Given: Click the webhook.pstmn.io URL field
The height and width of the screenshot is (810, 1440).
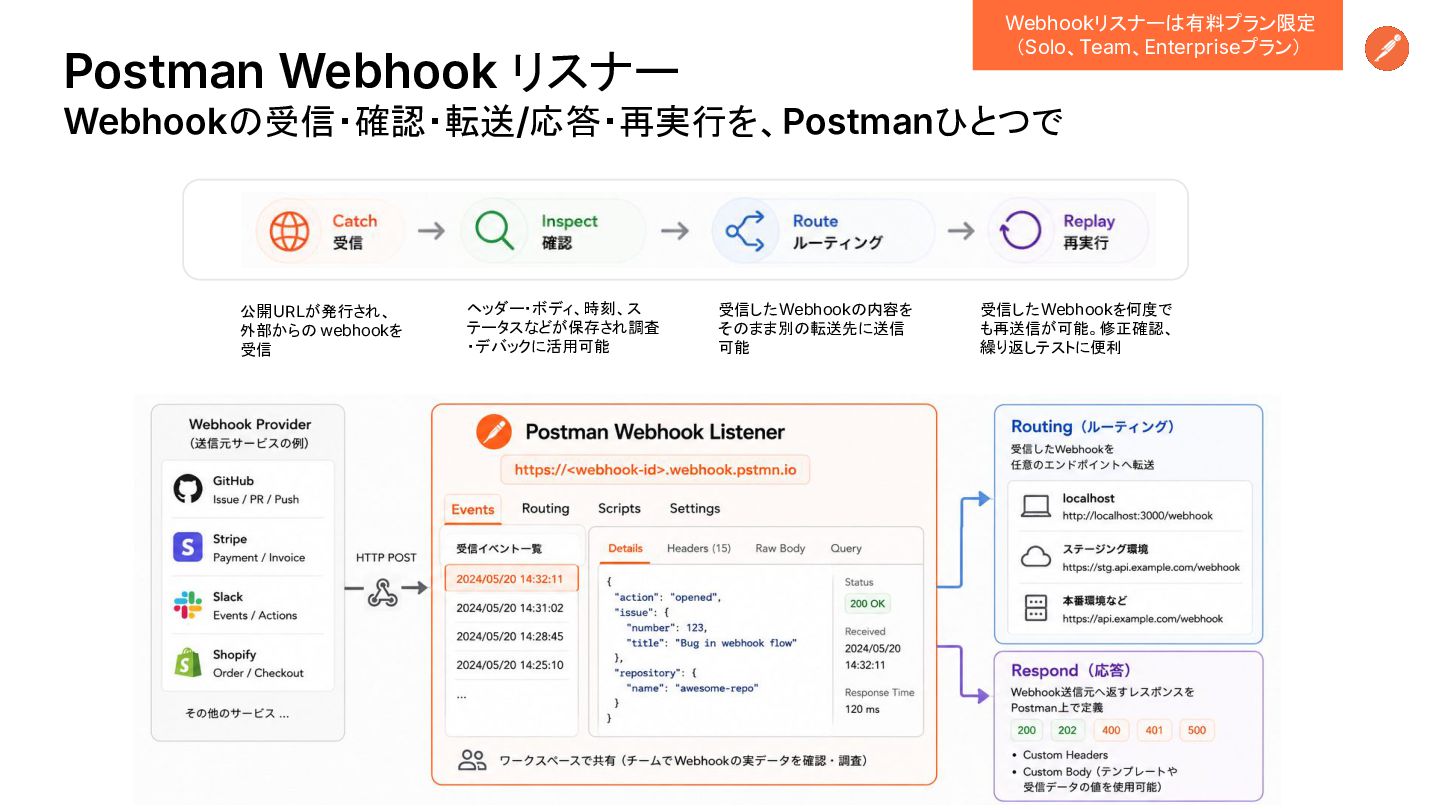Looking at the screenshot, I should tap(655, 469).
